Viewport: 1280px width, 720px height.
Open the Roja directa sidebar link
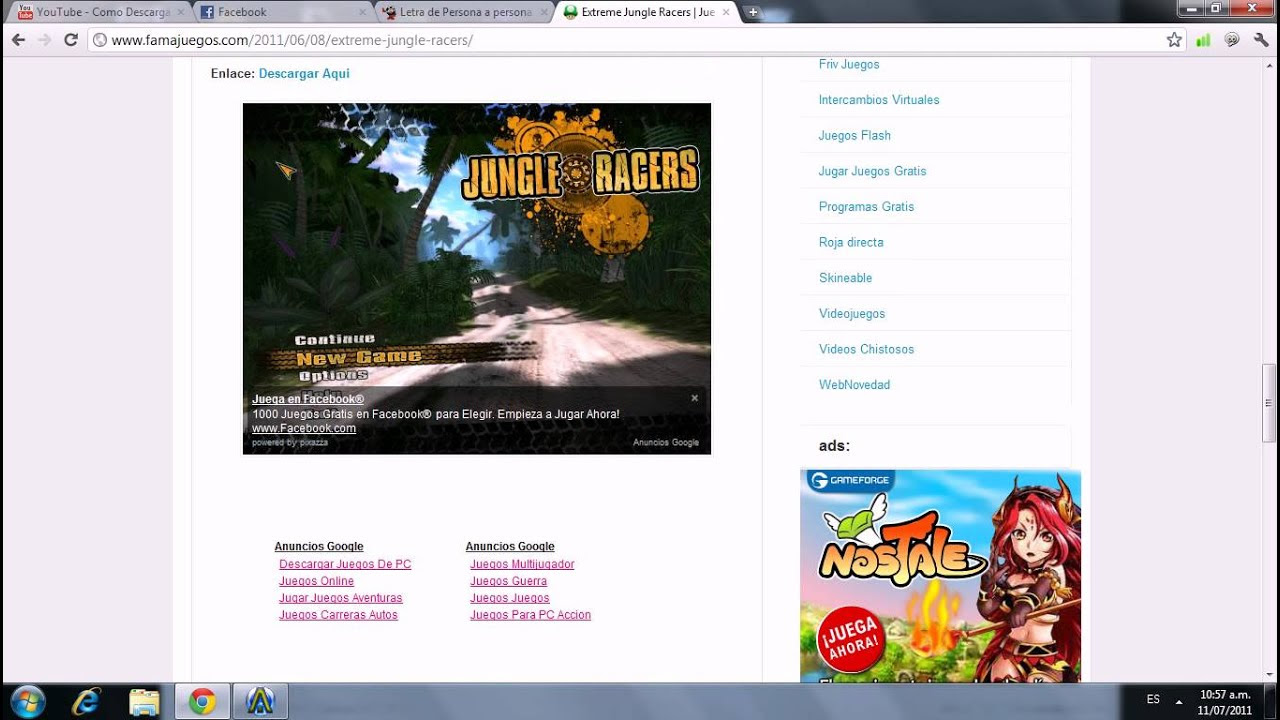[x=851, y=242]
